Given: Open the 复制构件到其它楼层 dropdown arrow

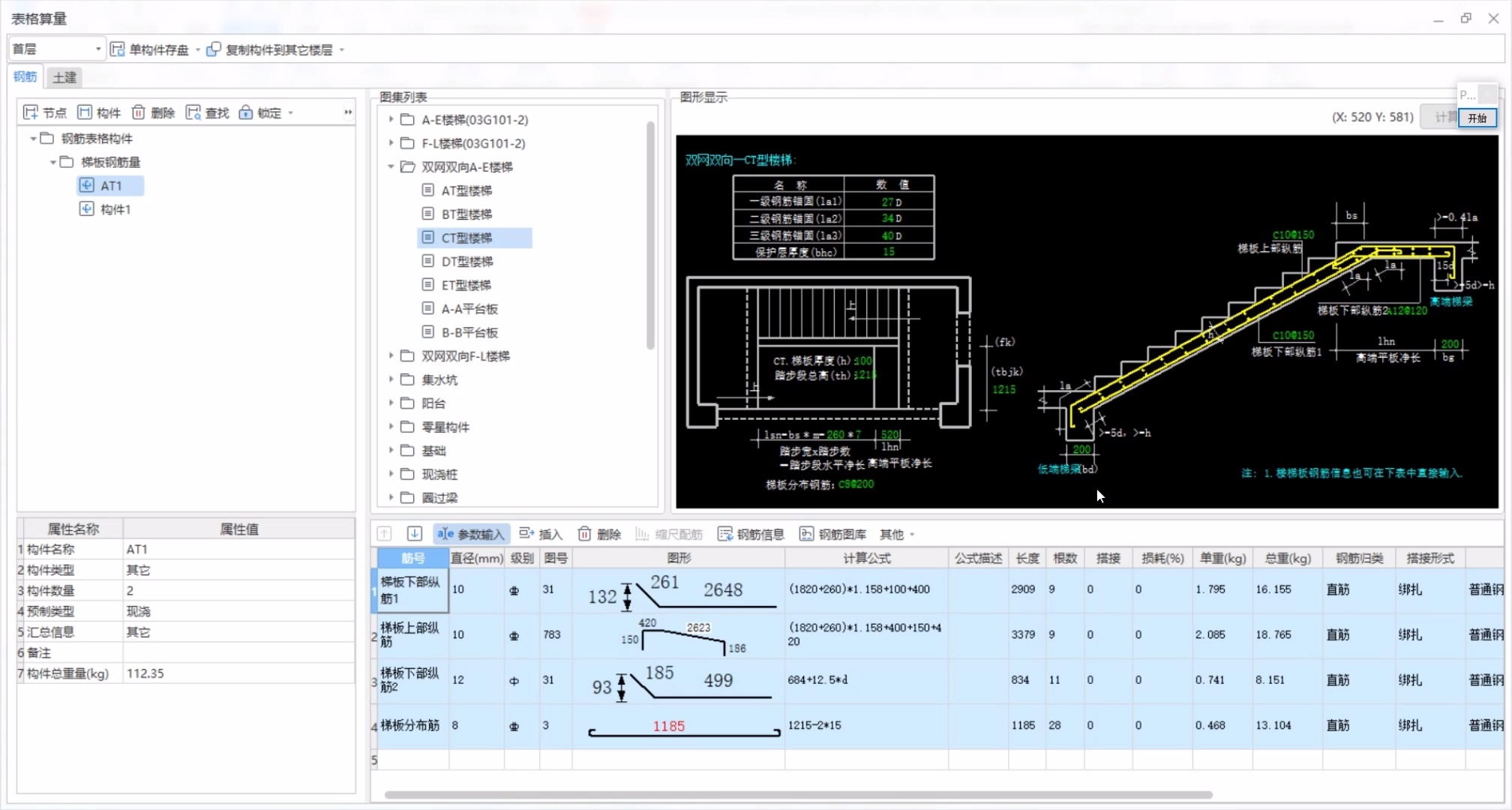Looking at the screenshot, I should tap(342, 50).
